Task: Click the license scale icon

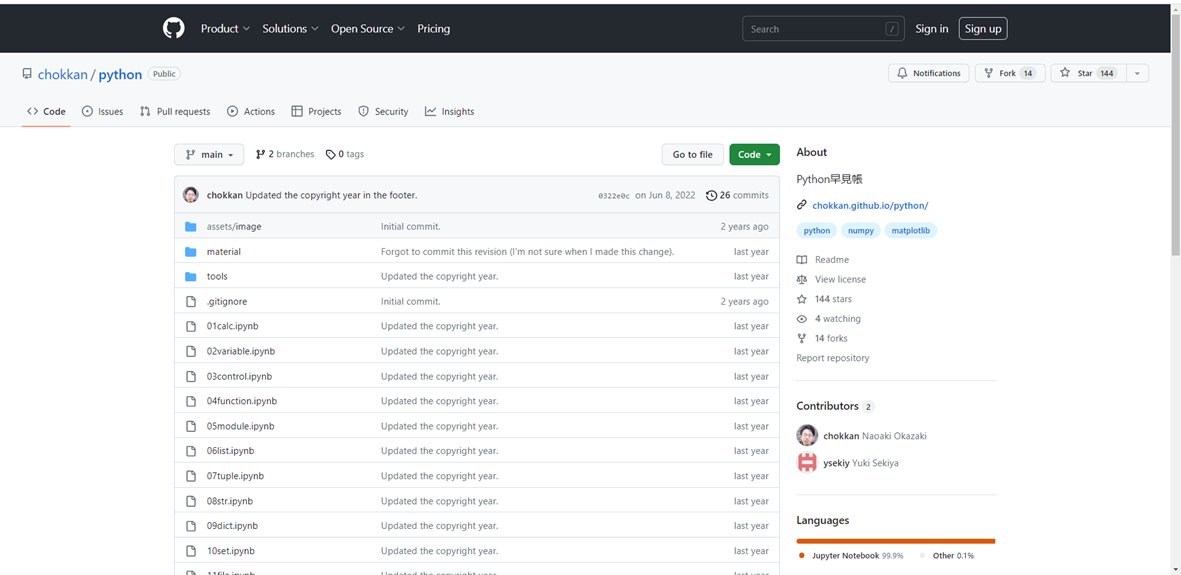Action: pos(801,280)
